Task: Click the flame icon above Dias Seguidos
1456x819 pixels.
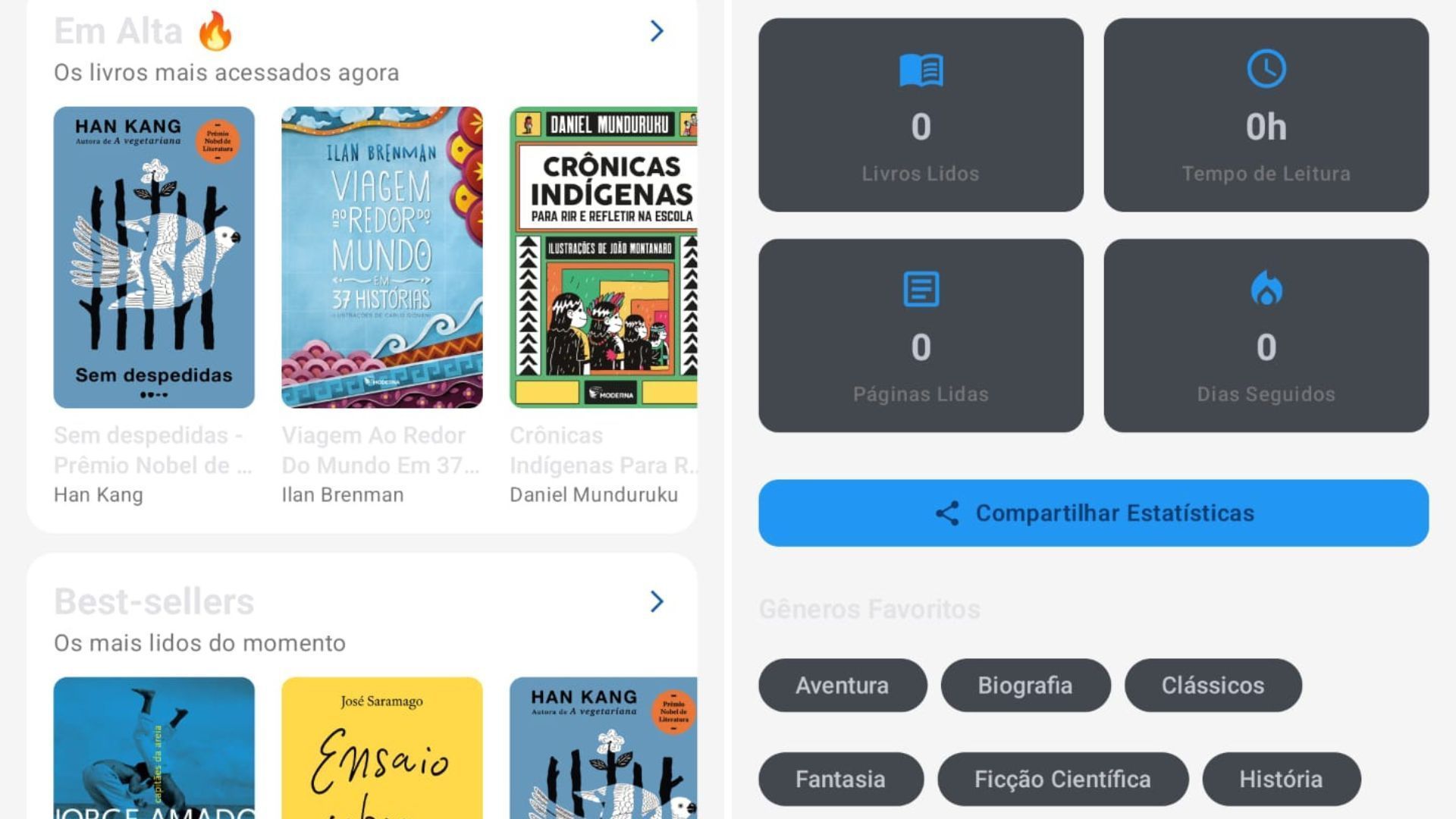Action: tap(1266, 288)
